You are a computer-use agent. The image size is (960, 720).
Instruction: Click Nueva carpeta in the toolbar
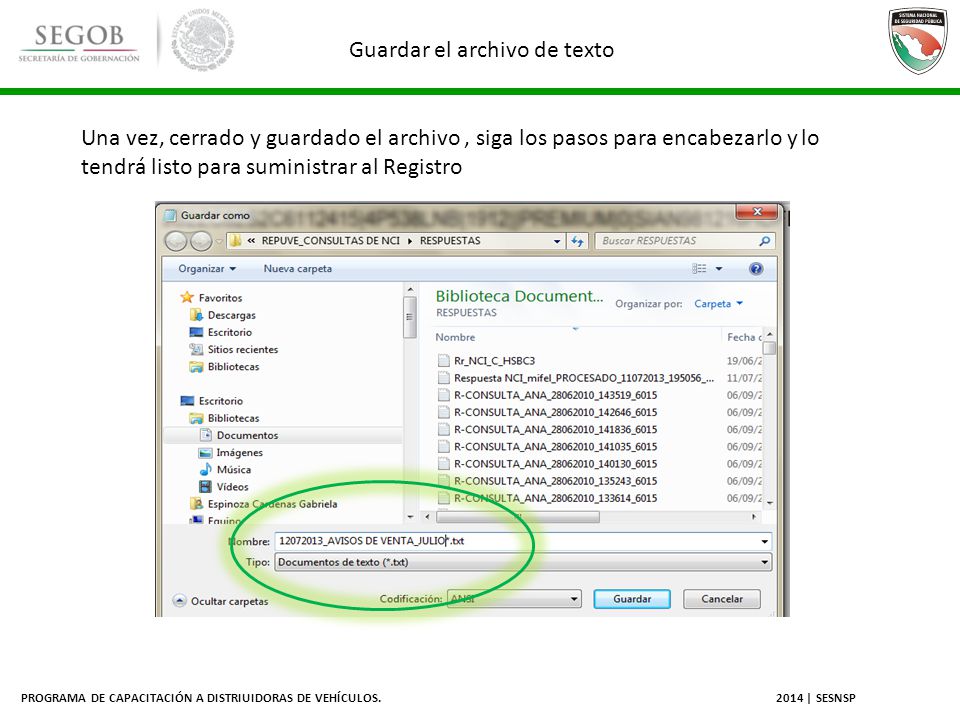[298, 269]
